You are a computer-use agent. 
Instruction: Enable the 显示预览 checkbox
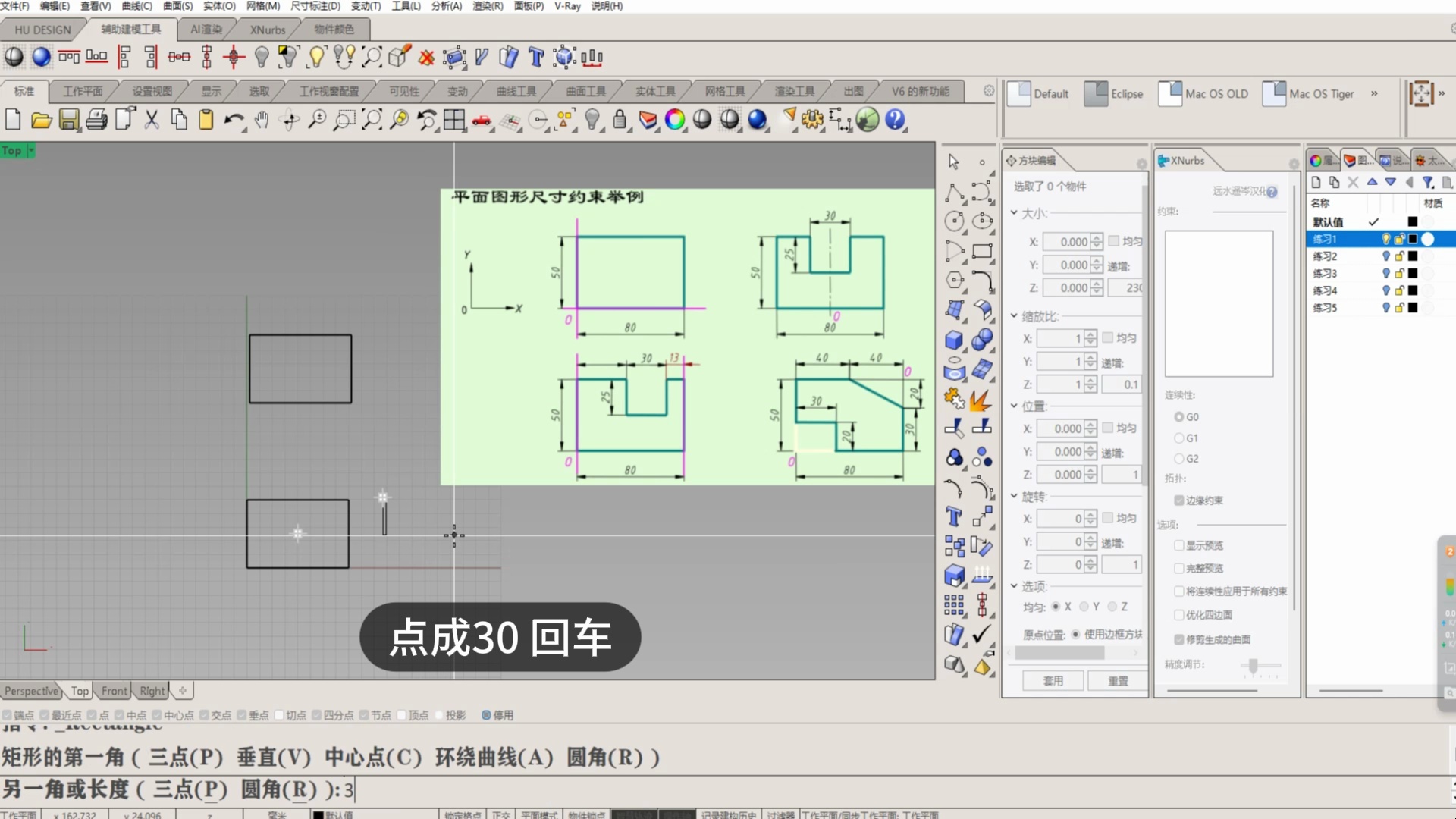[x=1178, y=545]
